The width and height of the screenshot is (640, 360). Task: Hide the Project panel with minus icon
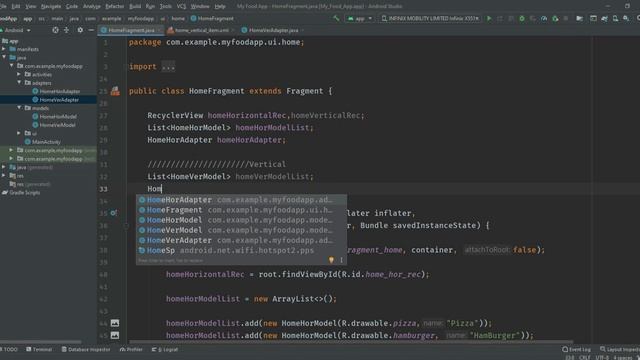pyautogui.click(x=91, y=30)
